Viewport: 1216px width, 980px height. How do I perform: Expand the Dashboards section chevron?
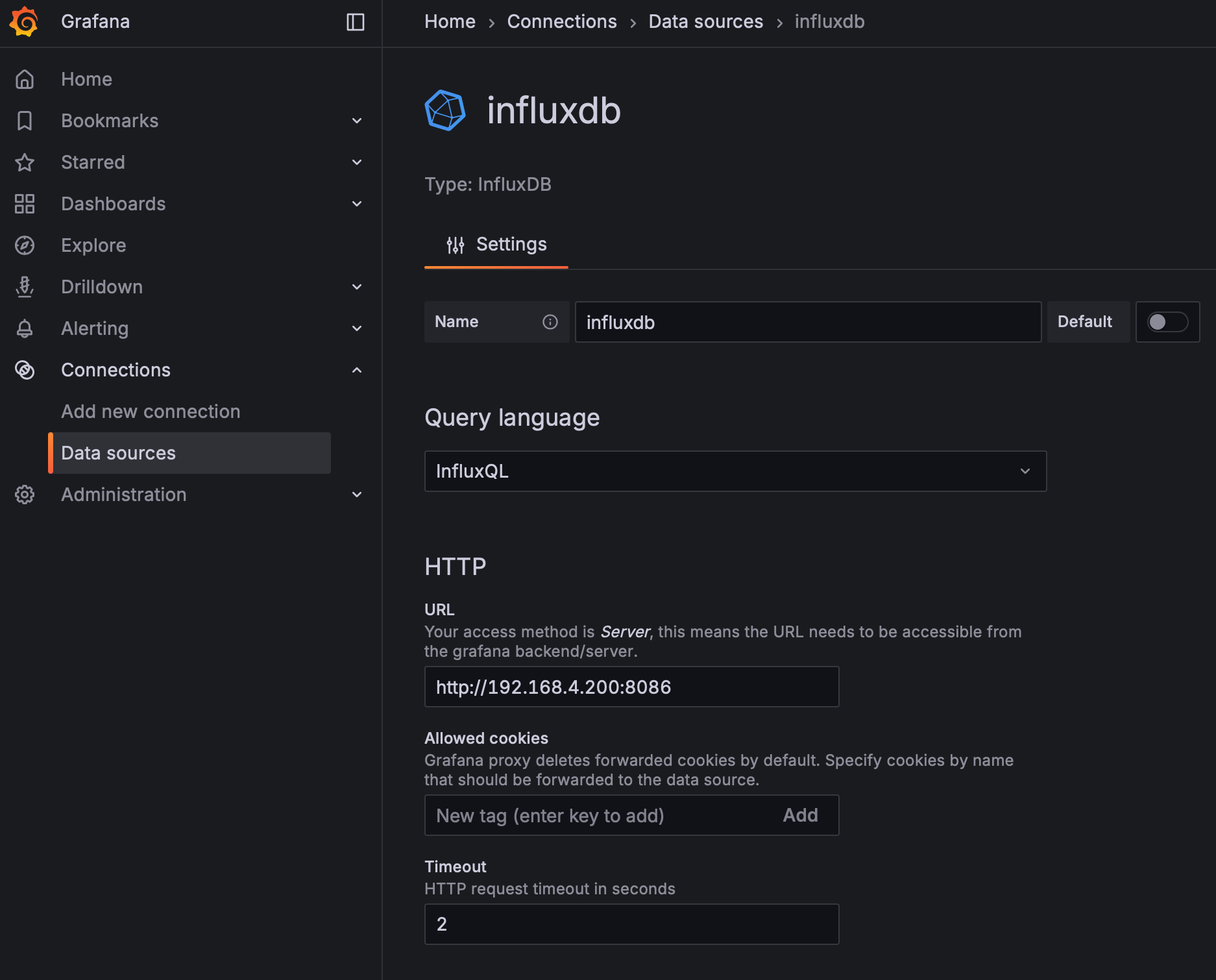357,204
